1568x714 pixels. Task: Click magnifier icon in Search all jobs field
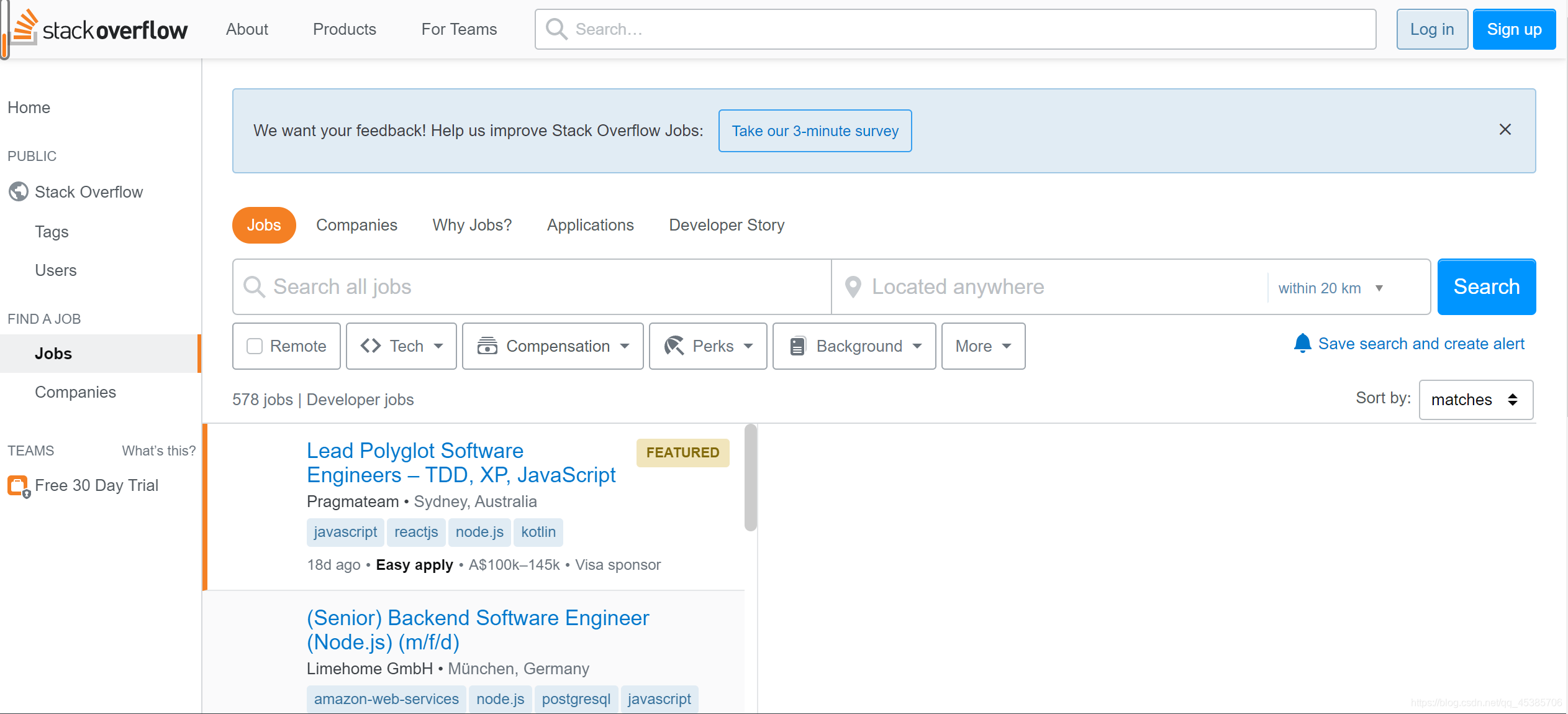pos(254,287)
